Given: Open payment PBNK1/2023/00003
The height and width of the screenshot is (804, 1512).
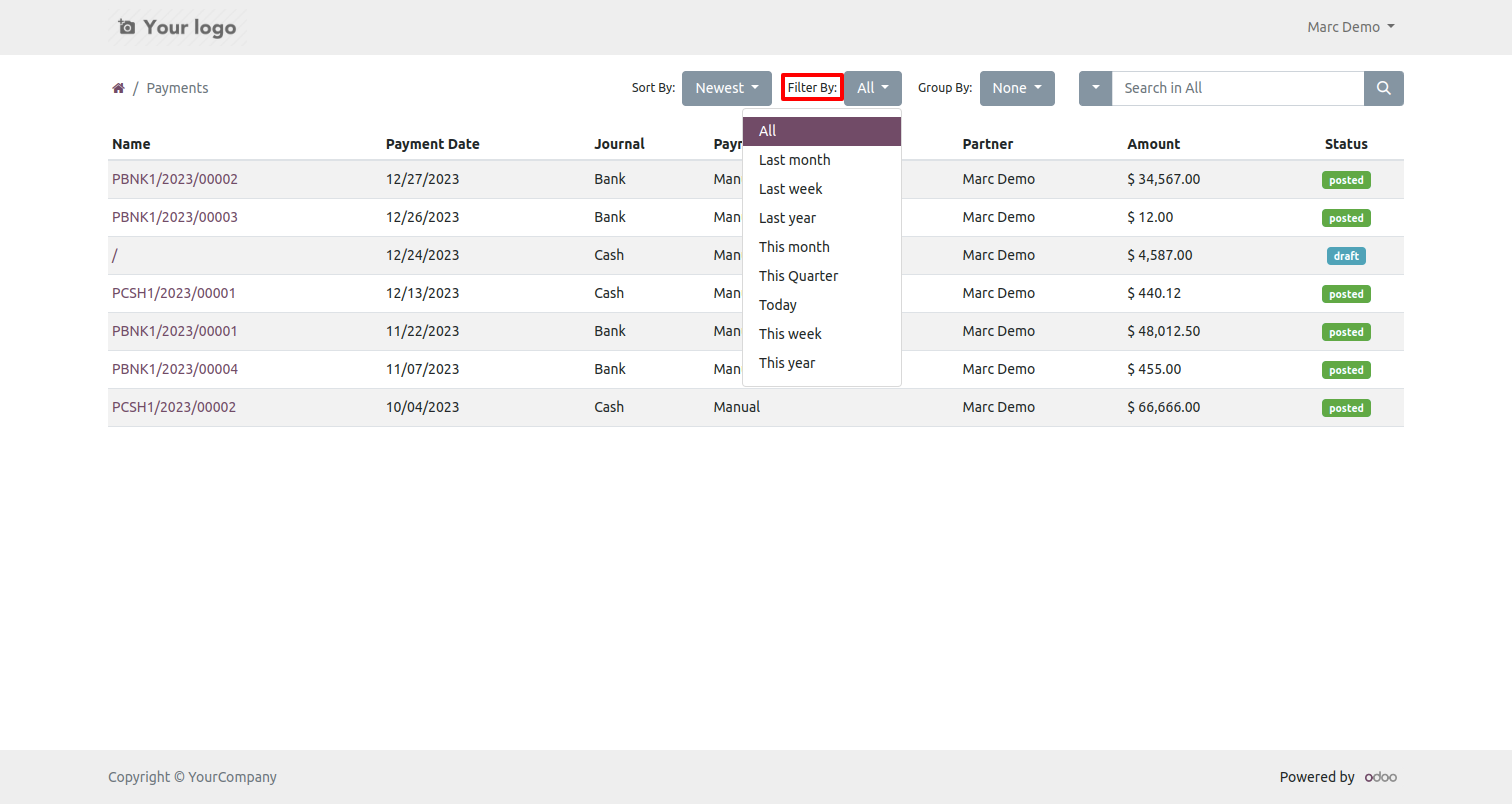Looking at the screenshot, I should (x=175, y=217).
